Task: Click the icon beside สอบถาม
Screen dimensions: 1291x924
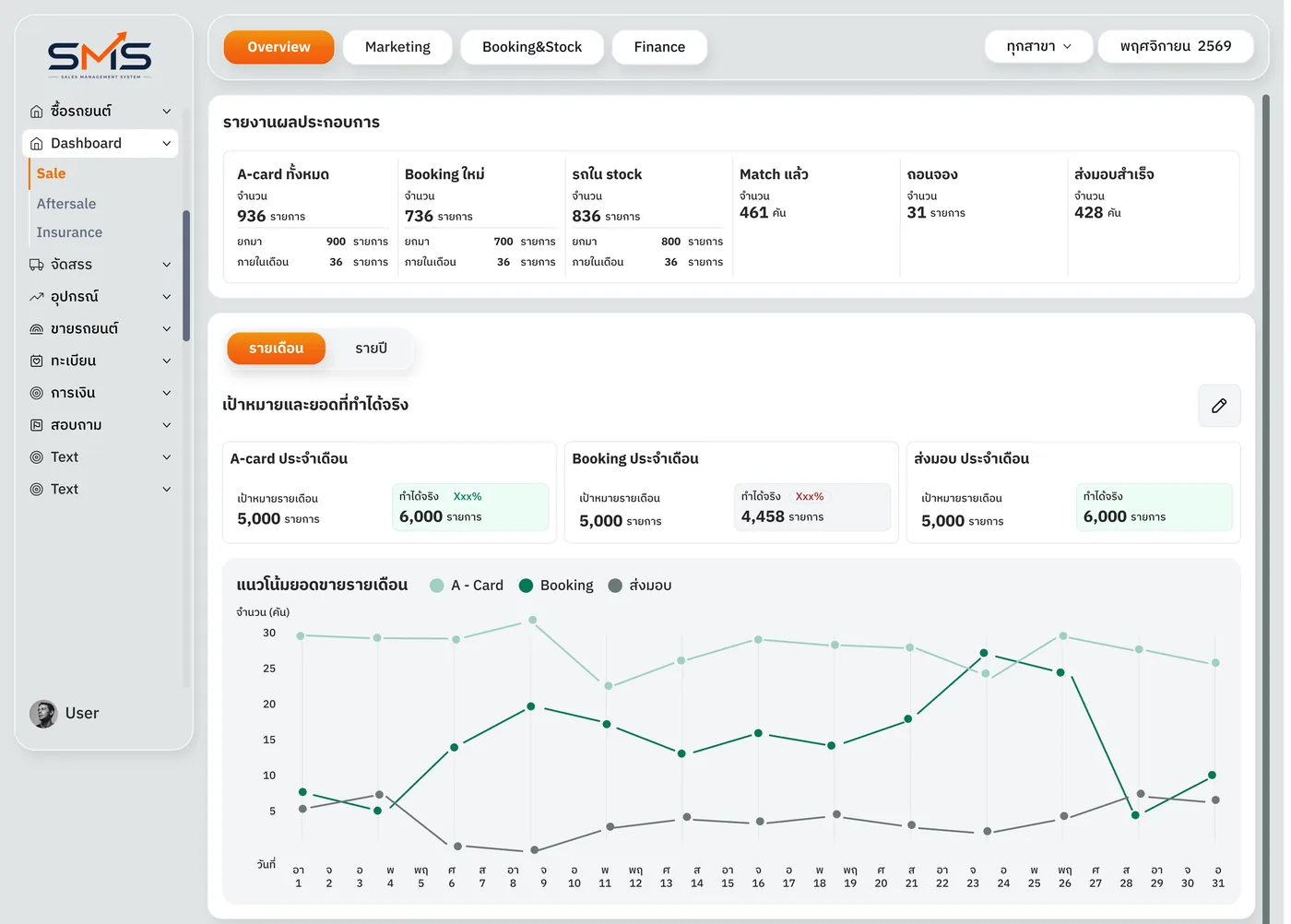Action: [37, 425]
